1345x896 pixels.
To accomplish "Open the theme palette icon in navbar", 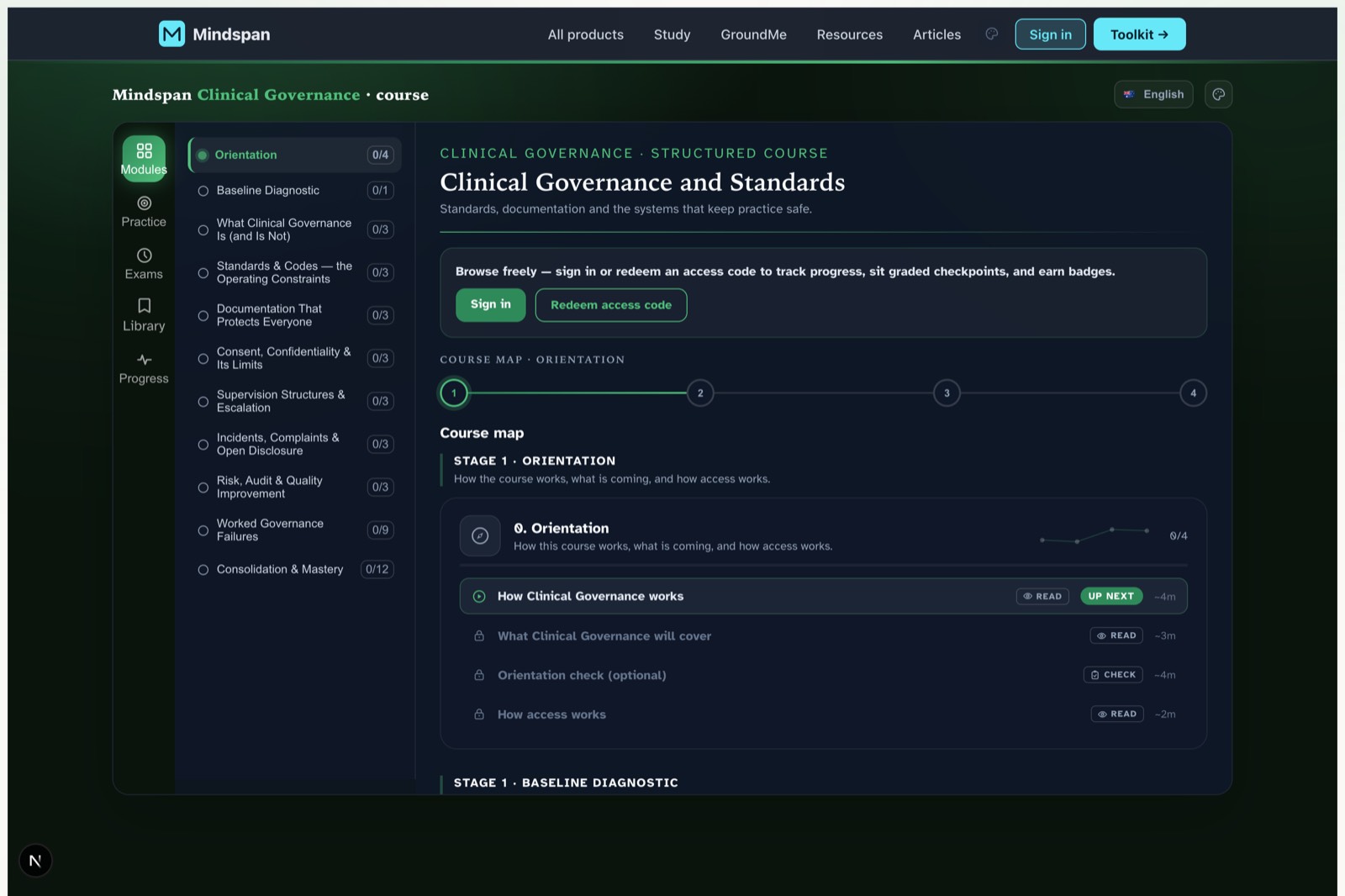I will coord(992,34).
